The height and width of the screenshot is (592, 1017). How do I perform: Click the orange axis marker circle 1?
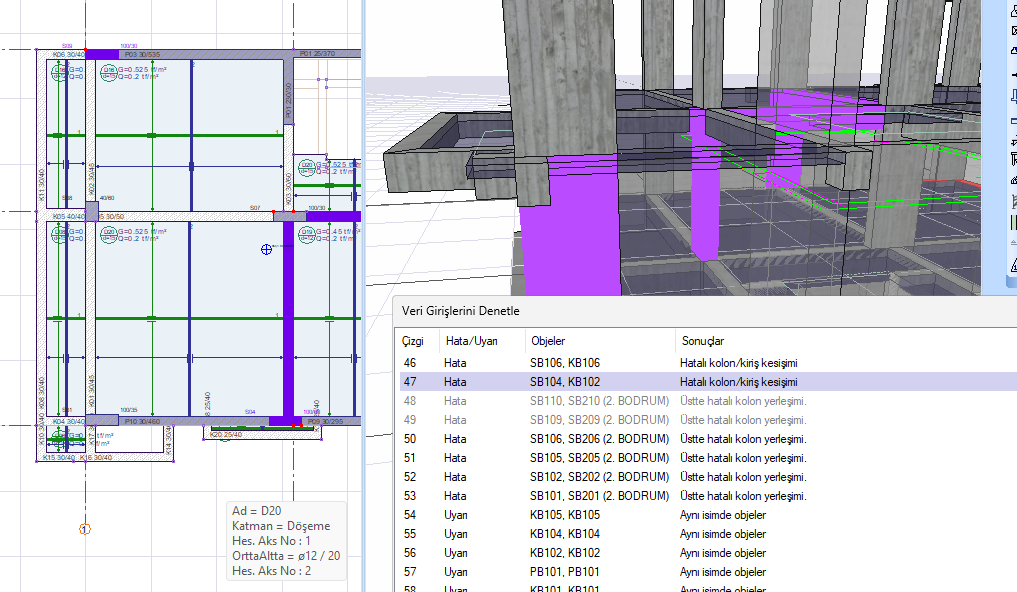[x=84, y=528]
